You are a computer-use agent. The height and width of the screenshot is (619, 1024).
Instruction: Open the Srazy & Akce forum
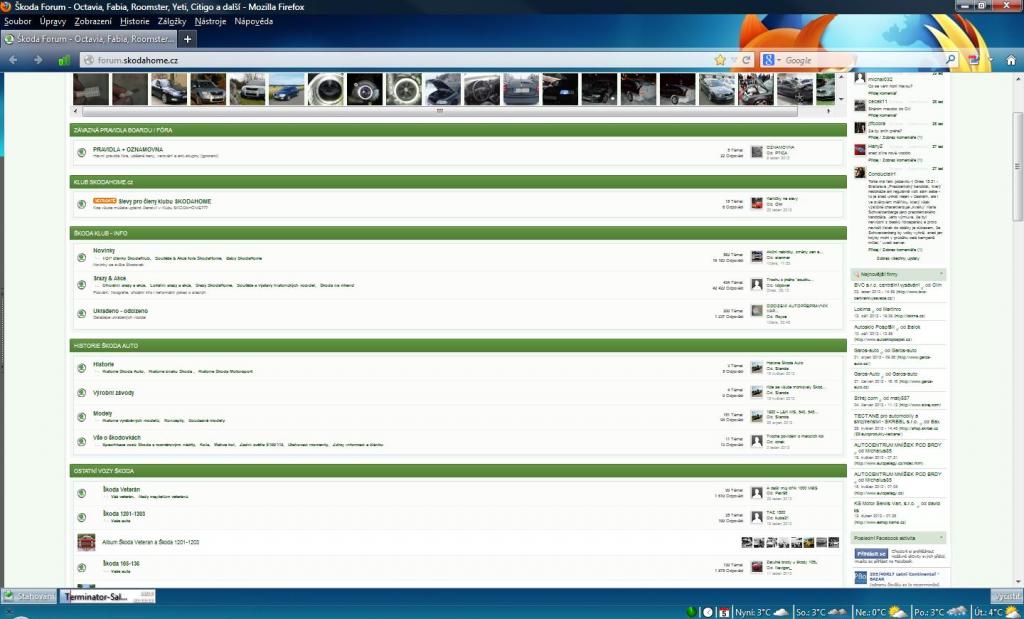click(x=110, y=278)
